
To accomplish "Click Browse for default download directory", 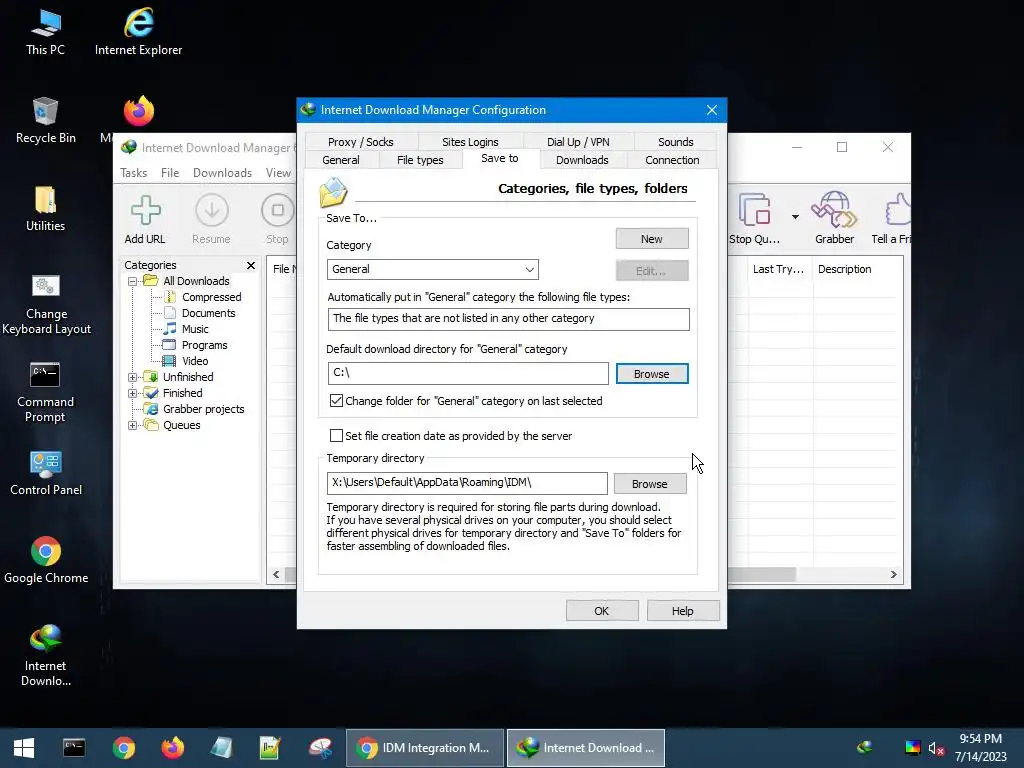I will (x=652, y=374).
